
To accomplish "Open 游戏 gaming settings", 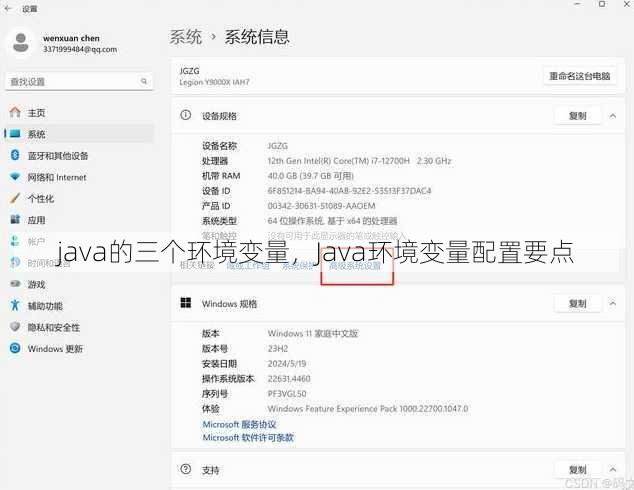I will [x=79, y=284].
